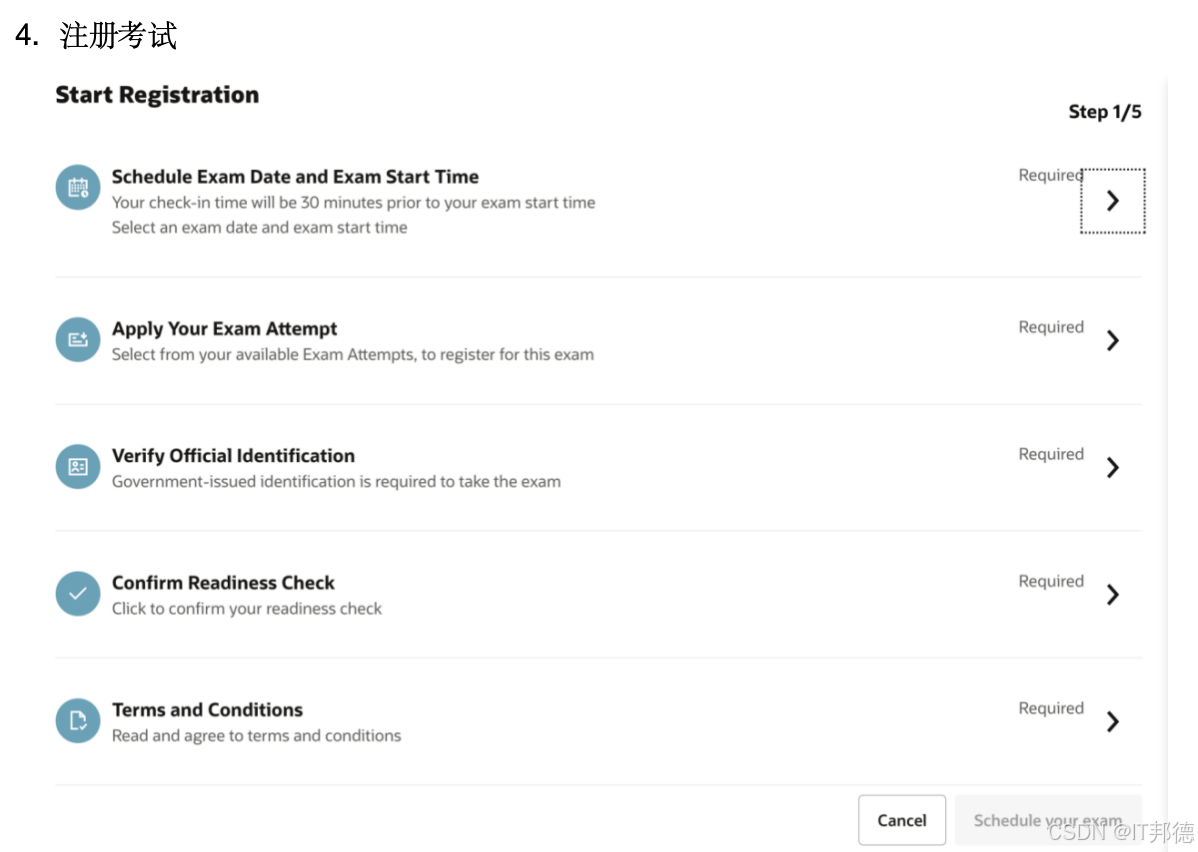Select the Verify Official Identification heading

click(233, 456)
